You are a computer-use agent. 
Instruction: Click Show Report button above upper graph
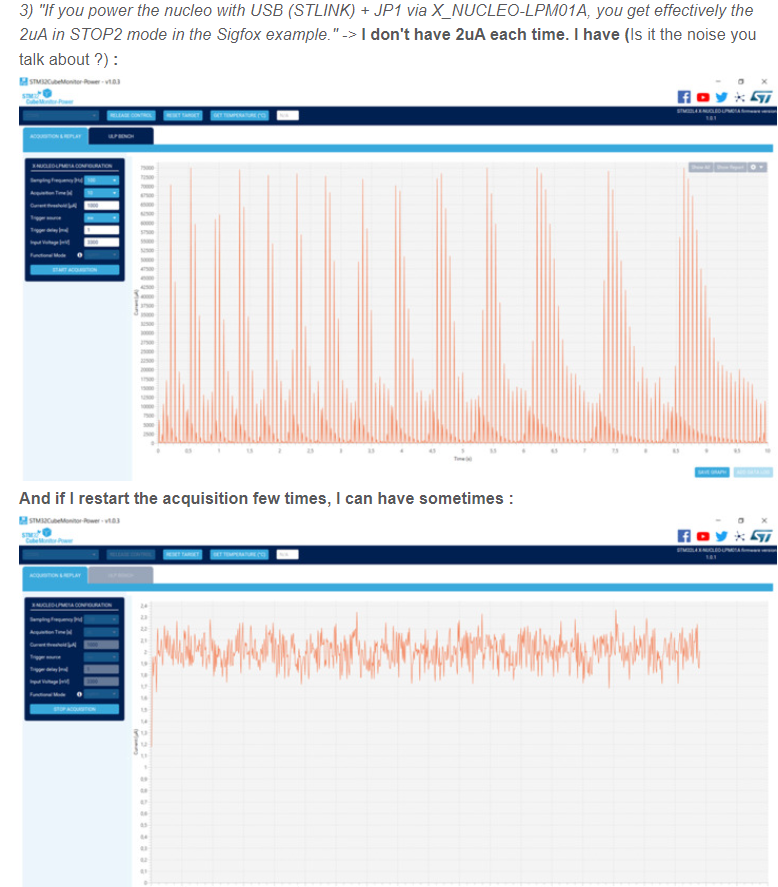coord(730,167)
